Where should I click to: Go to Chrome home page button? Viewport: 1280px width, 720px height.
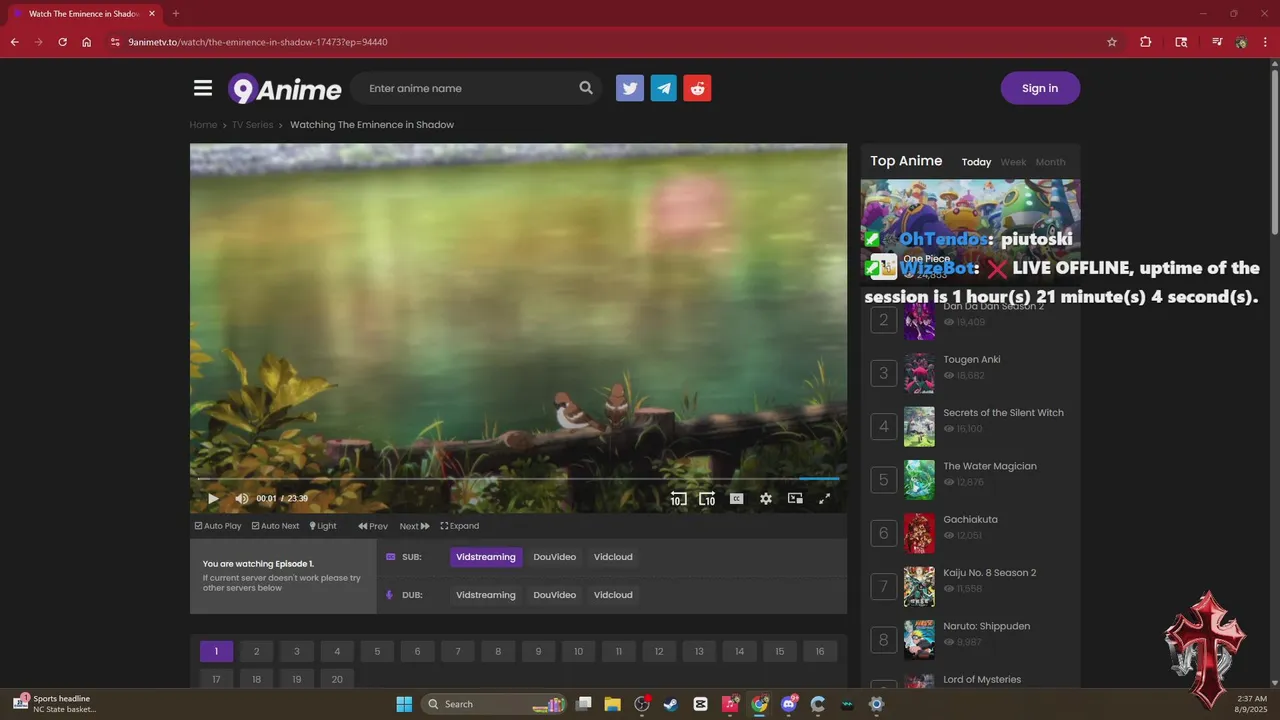(87, 42)
